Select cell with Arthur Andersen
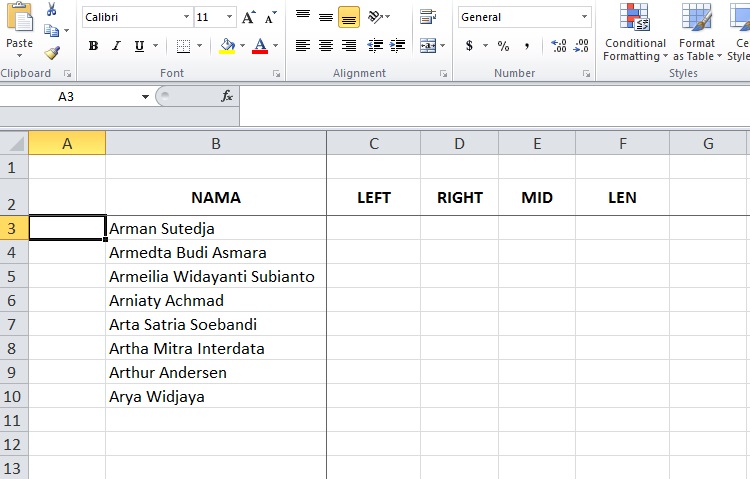The height and width of the screenshot is (479, 750). pos(216,372)
